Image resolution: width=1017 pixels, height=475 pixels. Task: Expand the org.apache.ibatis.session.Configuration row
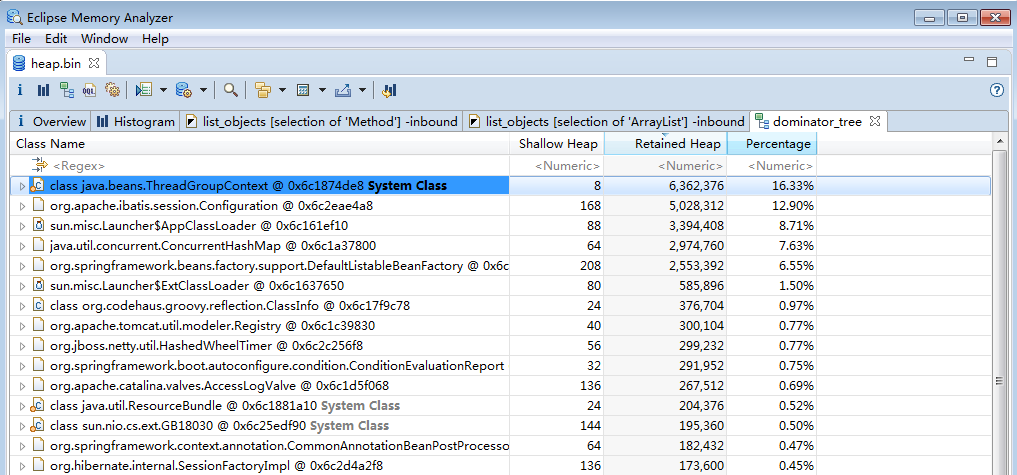23,206
